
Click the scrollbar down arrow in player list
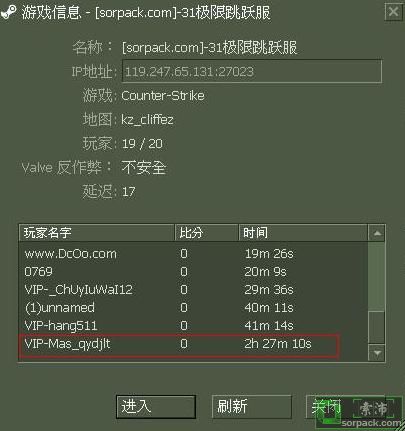[x=377, y=352]
